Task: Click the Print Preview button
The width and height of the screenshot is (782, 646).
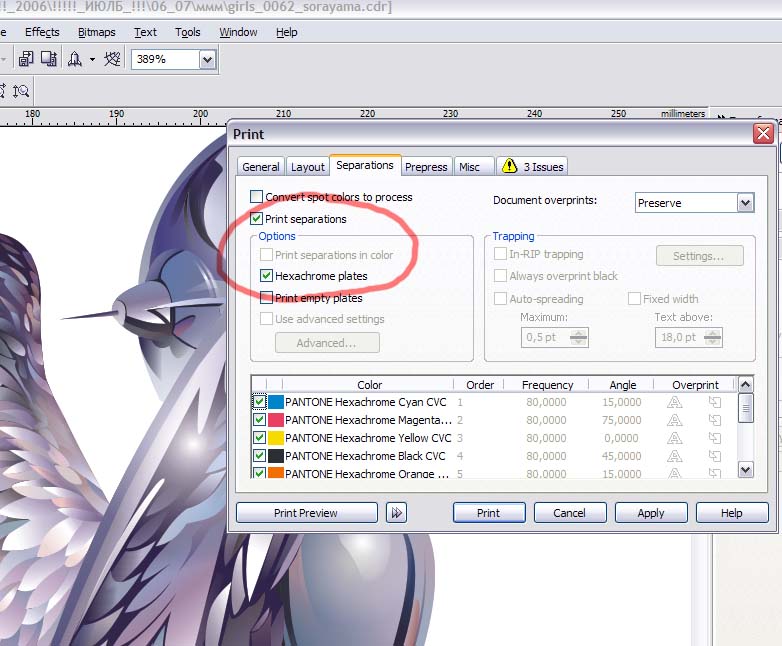Action: point(307,512)
